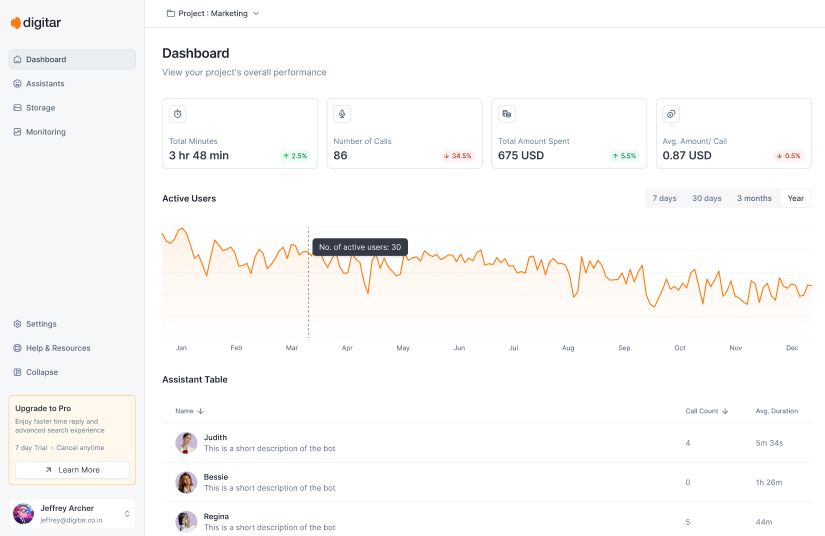
Task: Collapse the sidebar menu
Action: coord(41,372)
